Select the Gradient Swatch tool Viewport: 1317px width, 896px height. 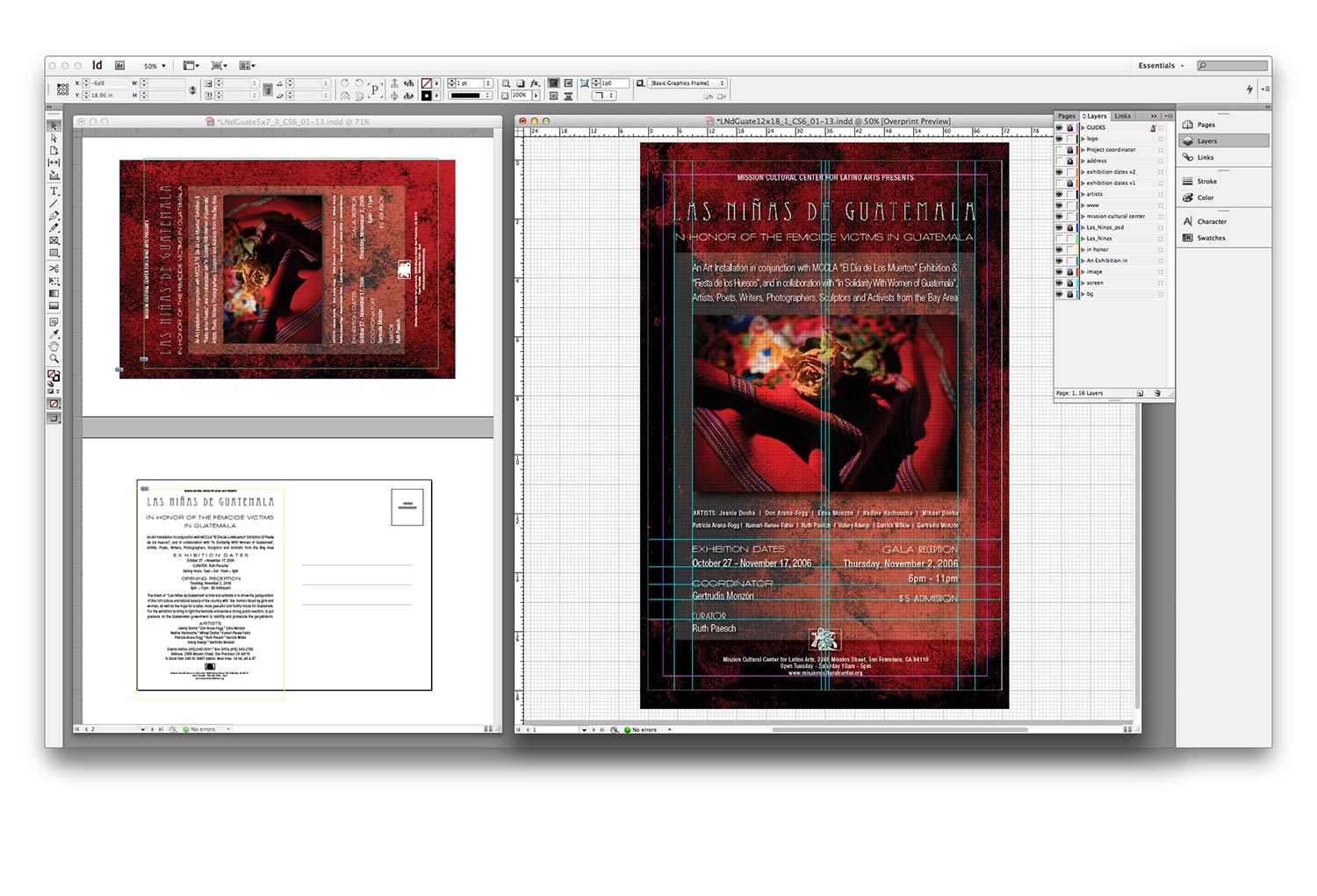tap(54, 293)
